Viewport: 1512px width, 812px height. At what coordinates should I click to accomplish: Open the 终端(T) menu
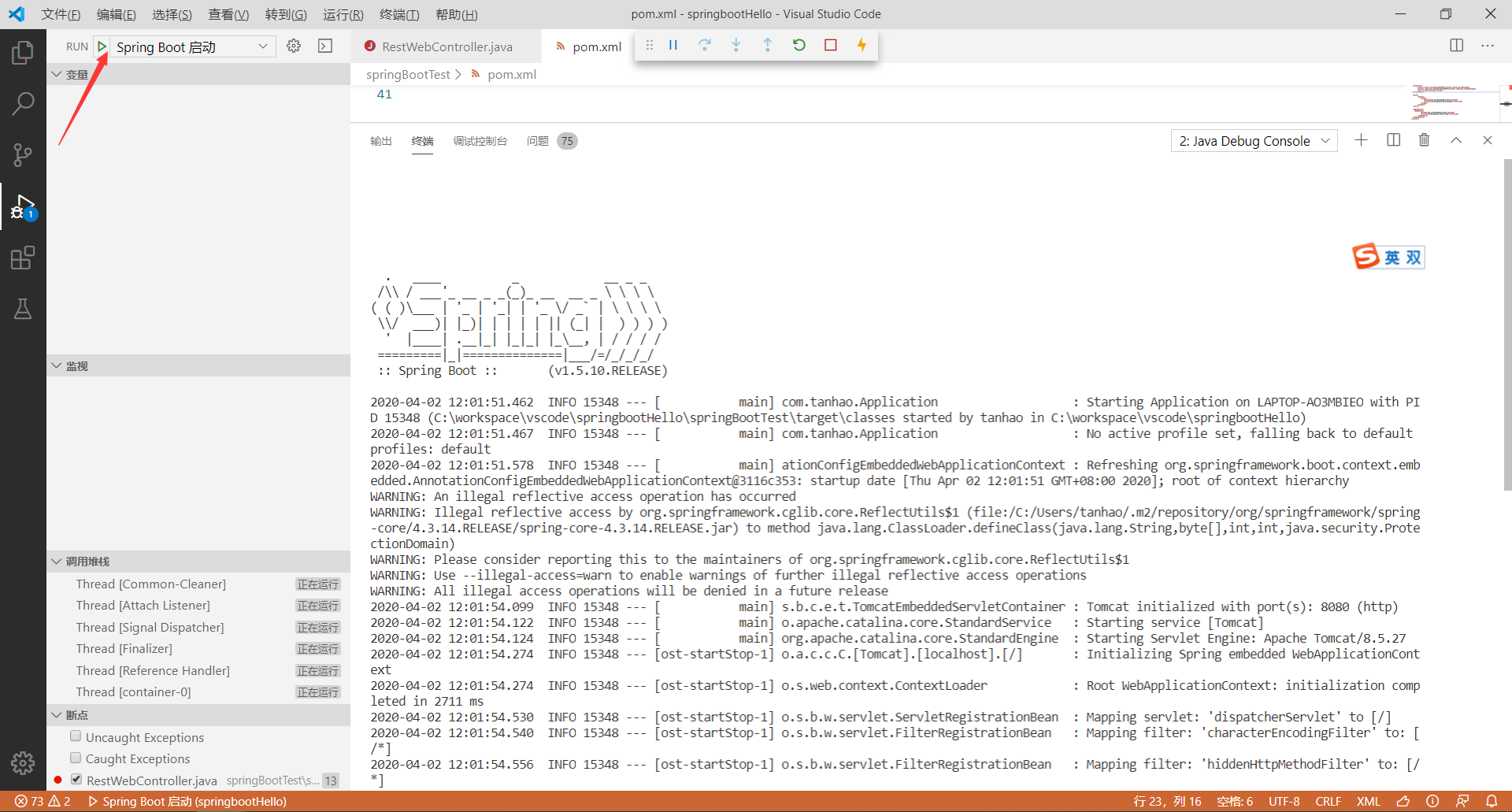pos(399,14)
